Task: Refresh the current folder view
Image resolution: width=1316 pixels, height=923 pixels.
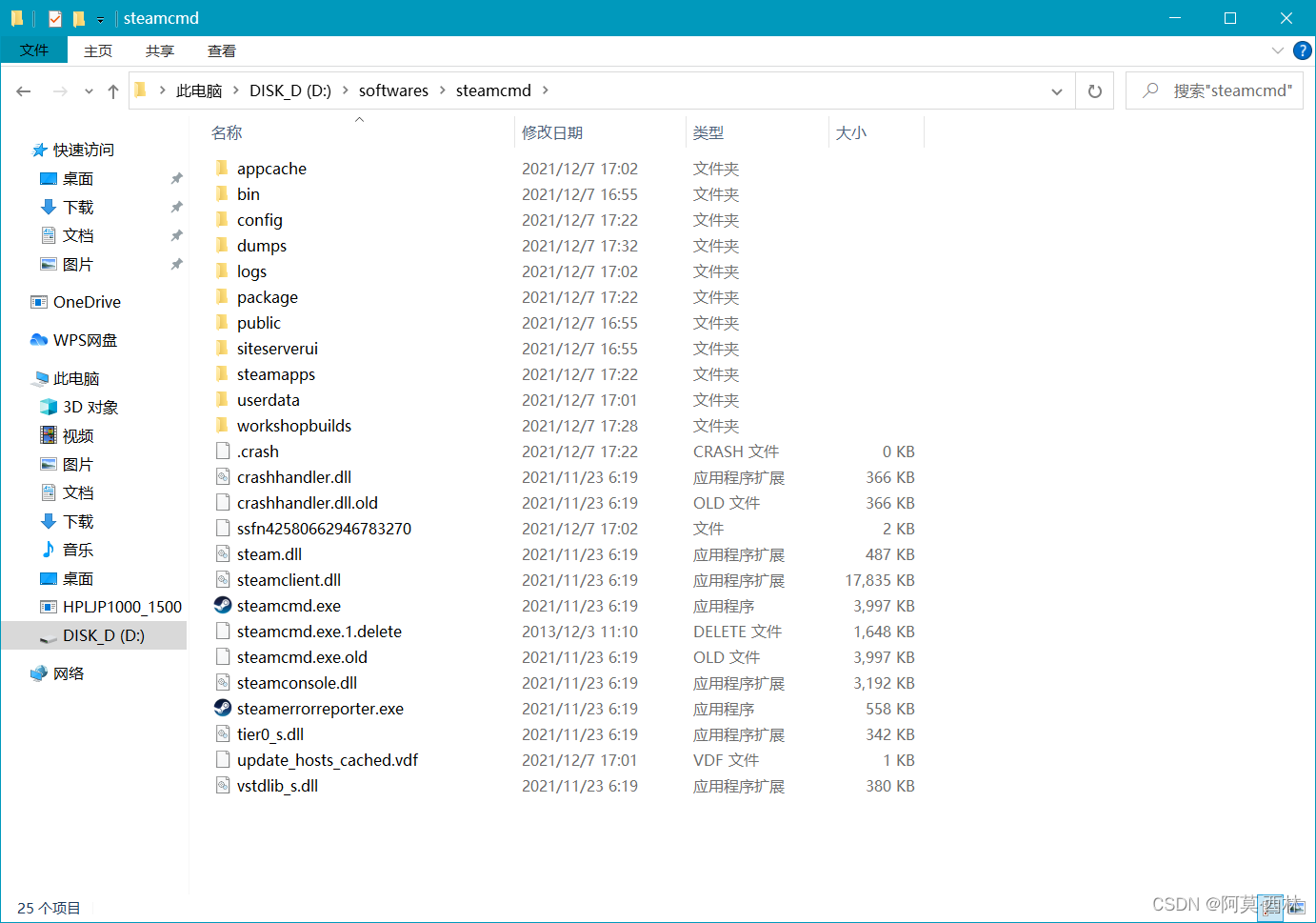Action: pos(1095,90)
